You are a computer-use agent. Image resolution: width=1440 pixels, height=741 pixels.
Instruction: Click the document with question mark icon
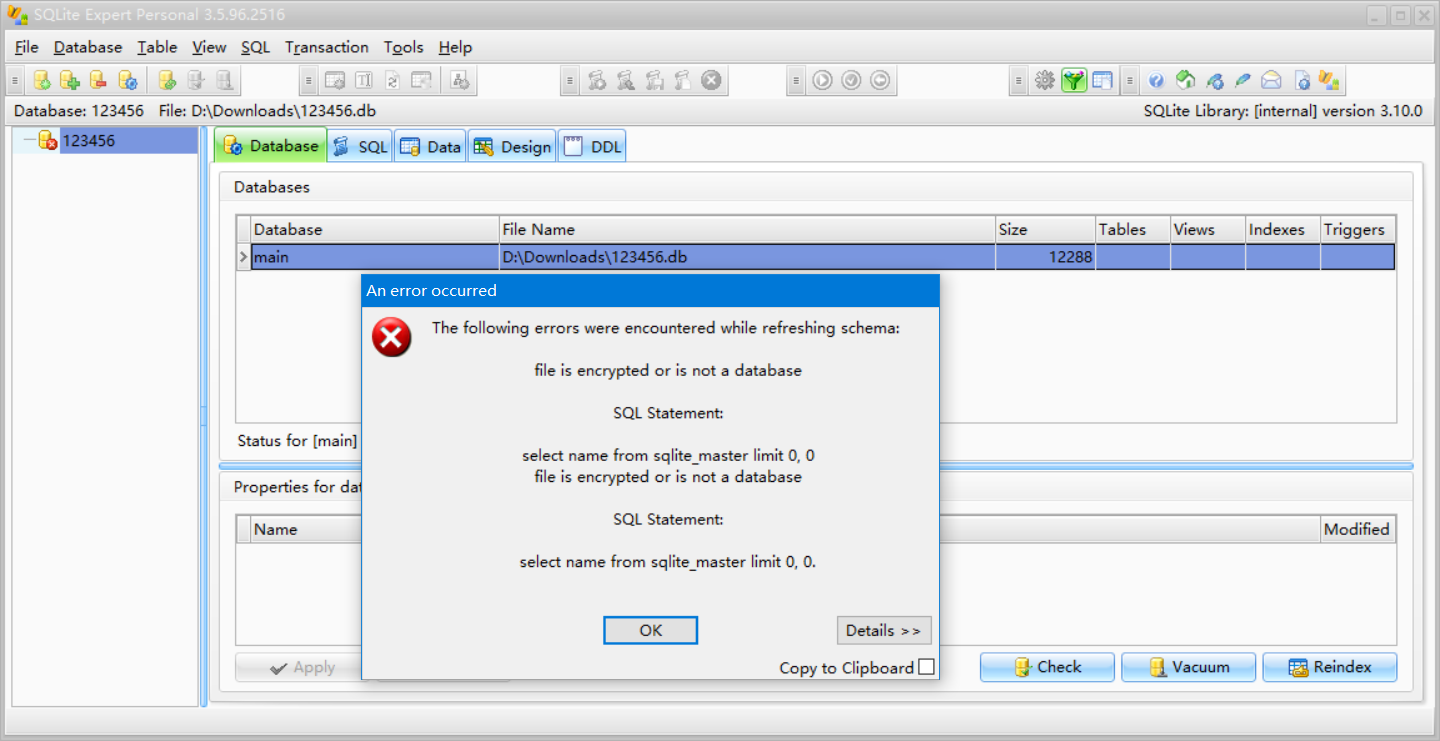[x=1302, y=80]
